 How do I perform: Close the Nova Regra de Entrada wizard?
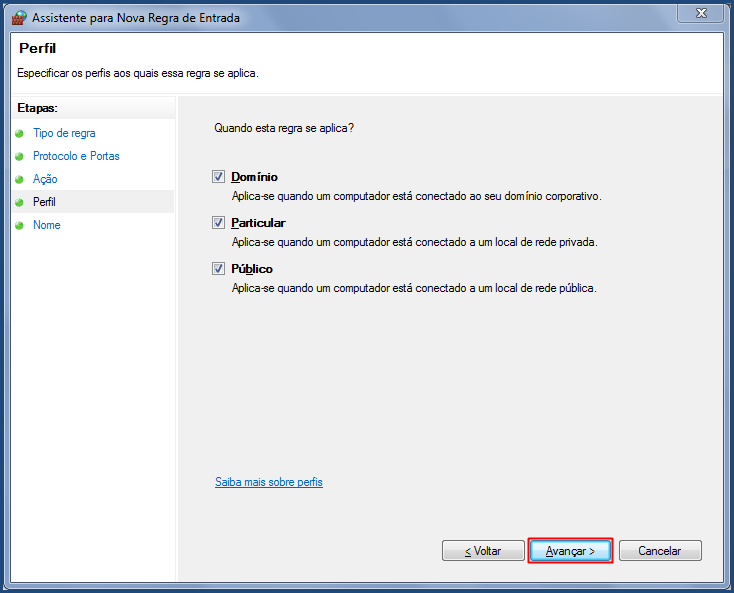pyautogui.click(x=700, y=13)
